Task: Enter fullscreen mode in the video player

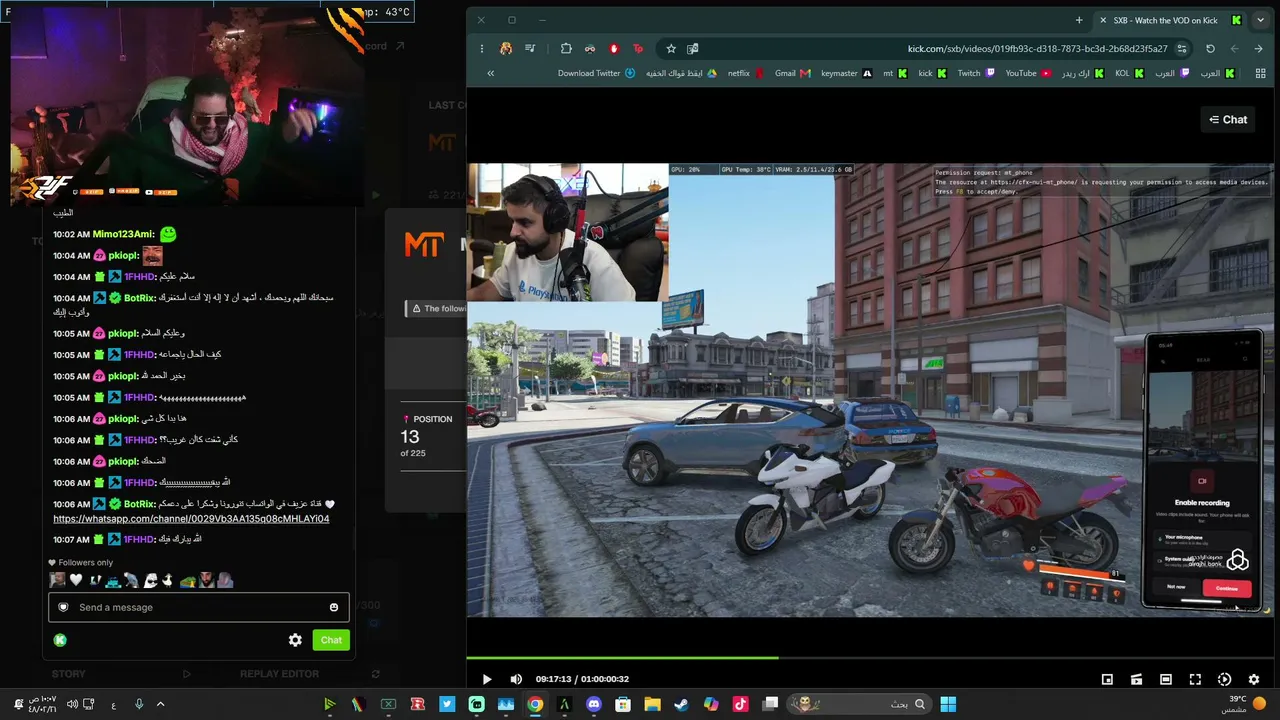Action: tap(1195, 679)
